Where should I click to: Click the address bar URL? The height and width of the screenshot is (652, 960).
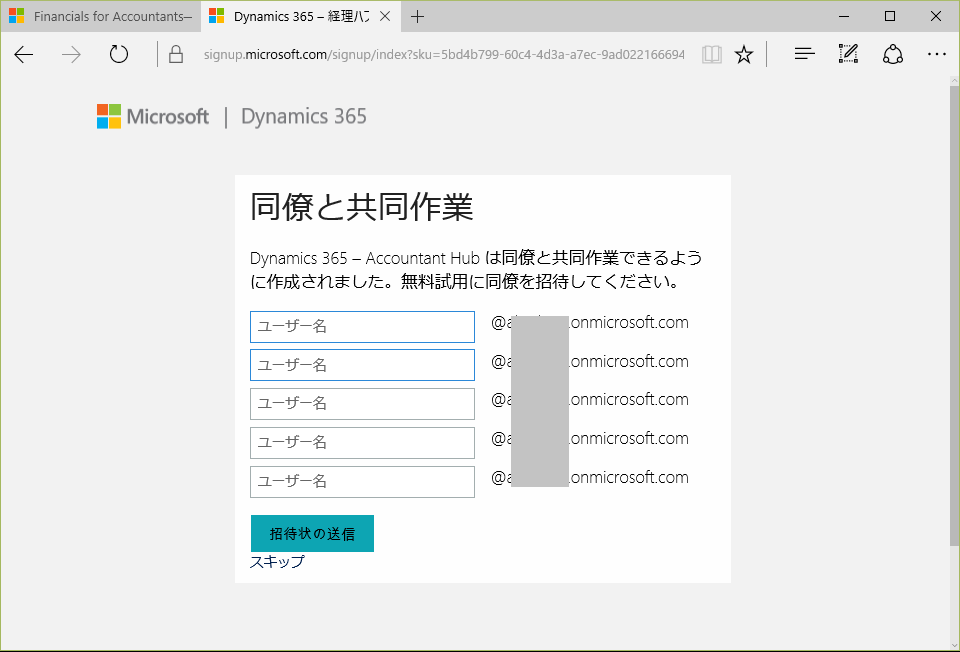[x=444, y=54]
